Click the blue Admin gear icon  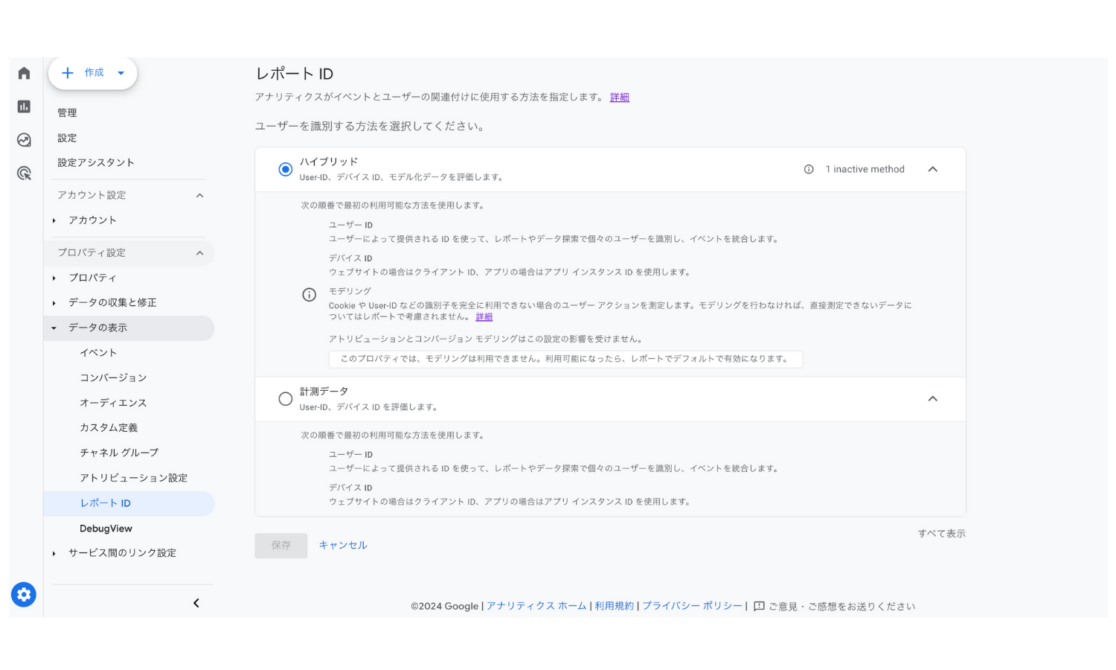tap(24, 594)
